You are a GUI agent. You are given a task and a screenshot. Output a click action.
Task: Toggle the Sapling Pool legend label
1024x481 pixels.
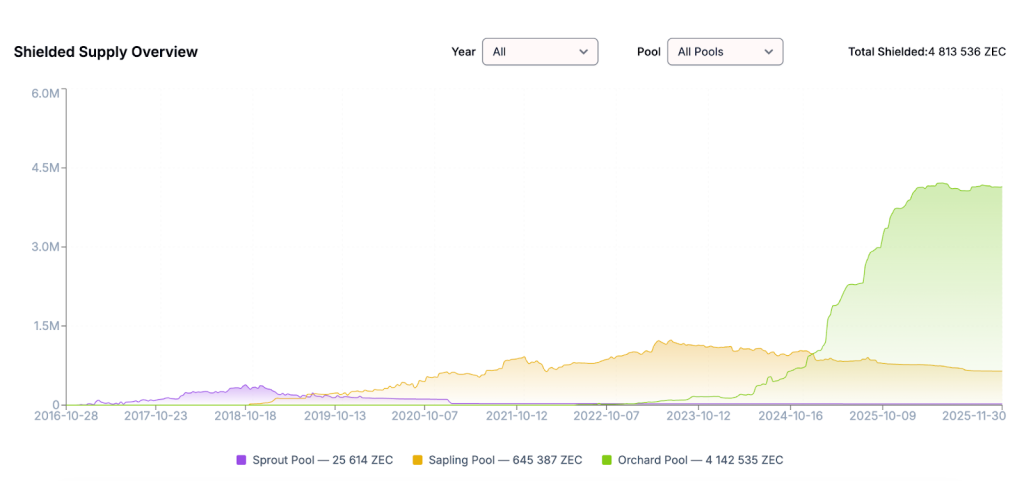(505, 460)
